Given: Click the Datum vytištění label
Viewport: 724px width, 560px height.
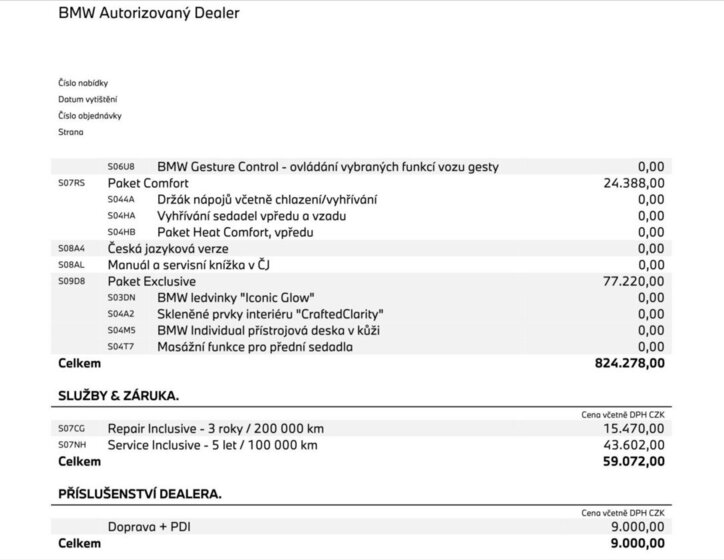Looking at the screenshot, I should pos(87,99).
